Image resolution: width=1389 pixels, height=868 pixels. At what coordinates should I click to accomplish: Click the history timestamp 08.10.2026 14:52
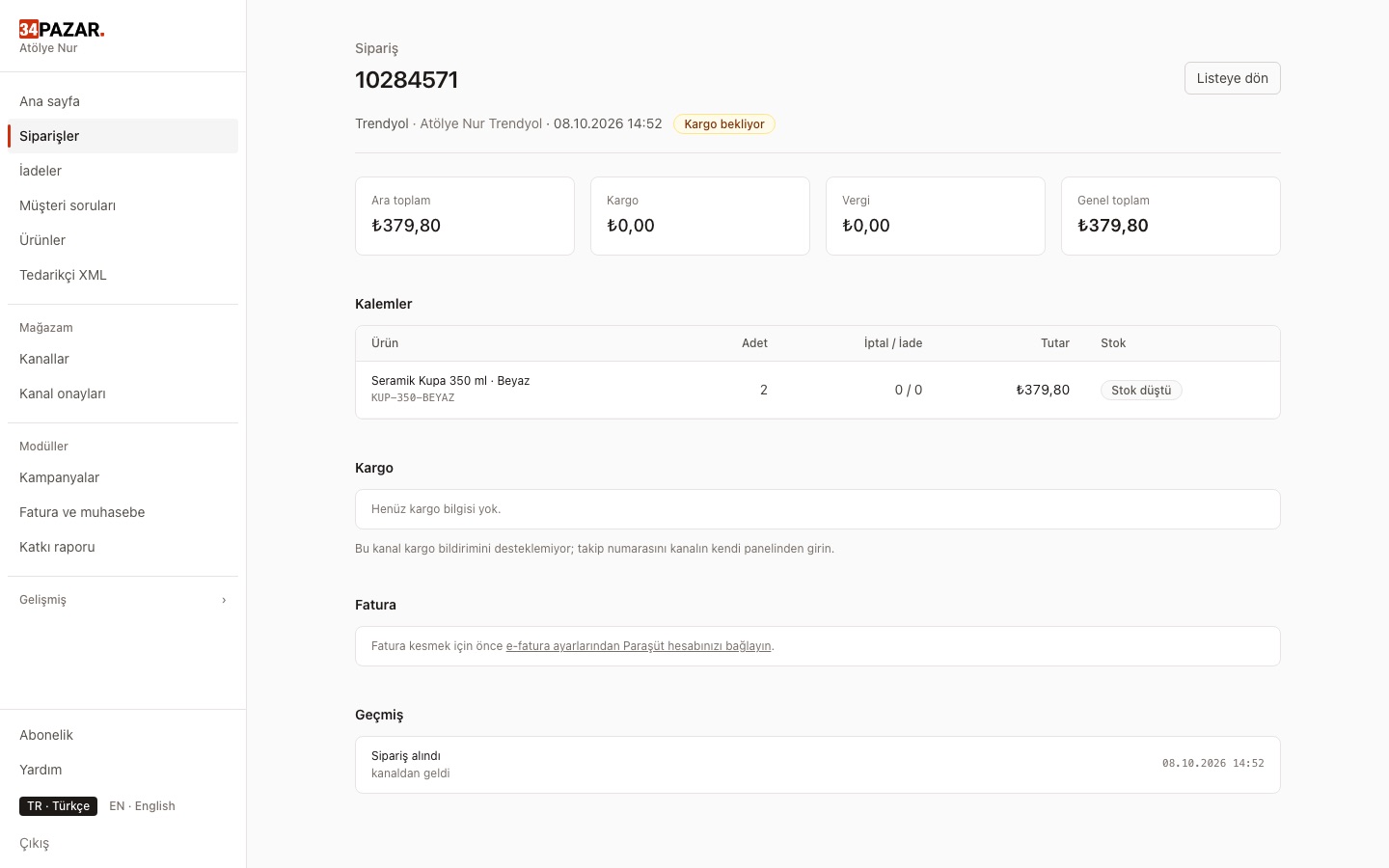coord(1212,763)
